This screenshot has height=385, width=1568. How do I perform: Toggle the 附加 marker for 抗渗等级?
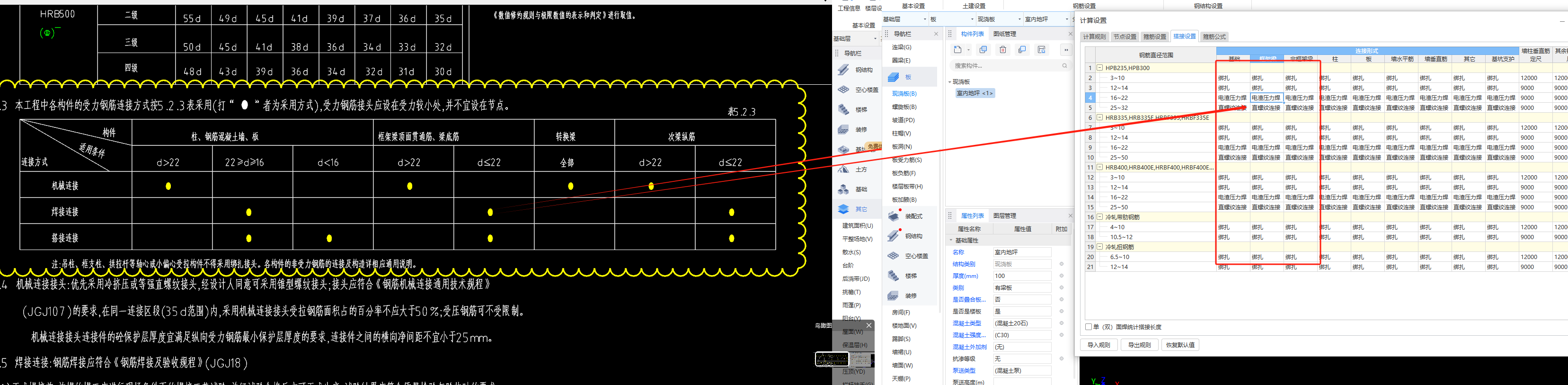click(x=1062, y=359)
